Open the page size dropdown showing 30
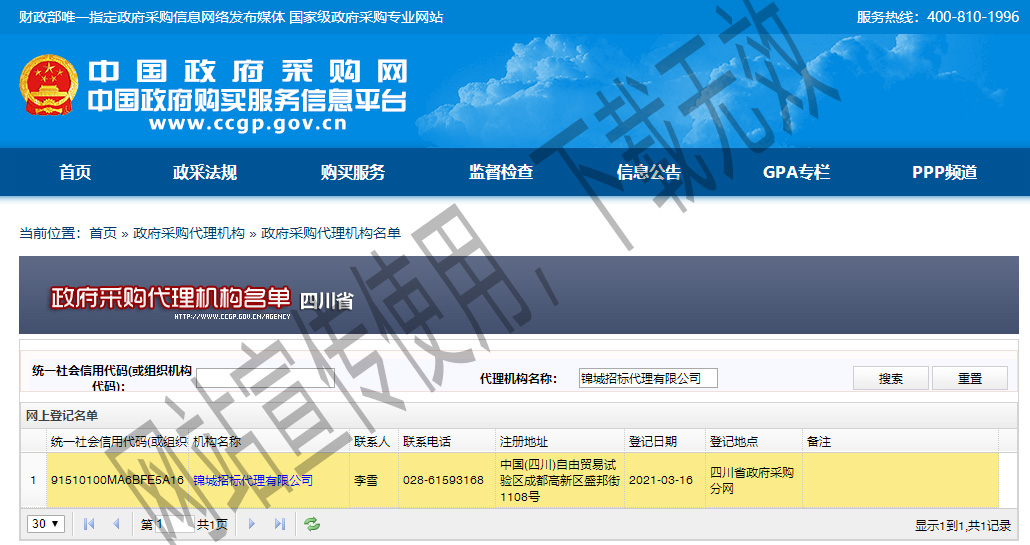 click(46, 524)
